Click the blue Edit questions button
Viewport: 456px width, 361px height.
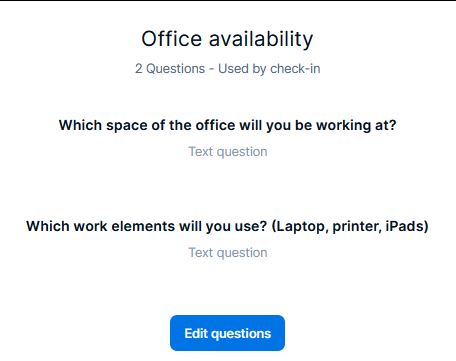tap(227, 333)
